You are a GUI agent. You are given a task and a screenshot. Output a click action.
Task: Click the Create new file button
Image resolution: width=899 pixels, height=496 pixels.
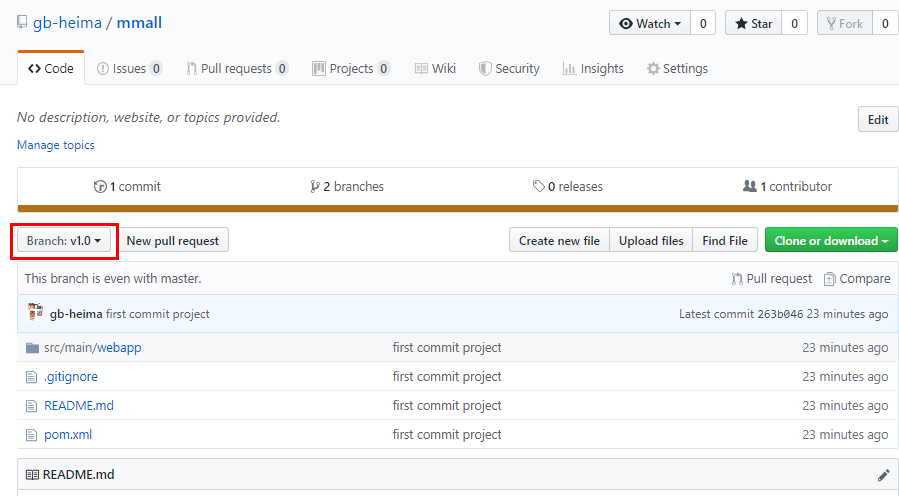559,241
